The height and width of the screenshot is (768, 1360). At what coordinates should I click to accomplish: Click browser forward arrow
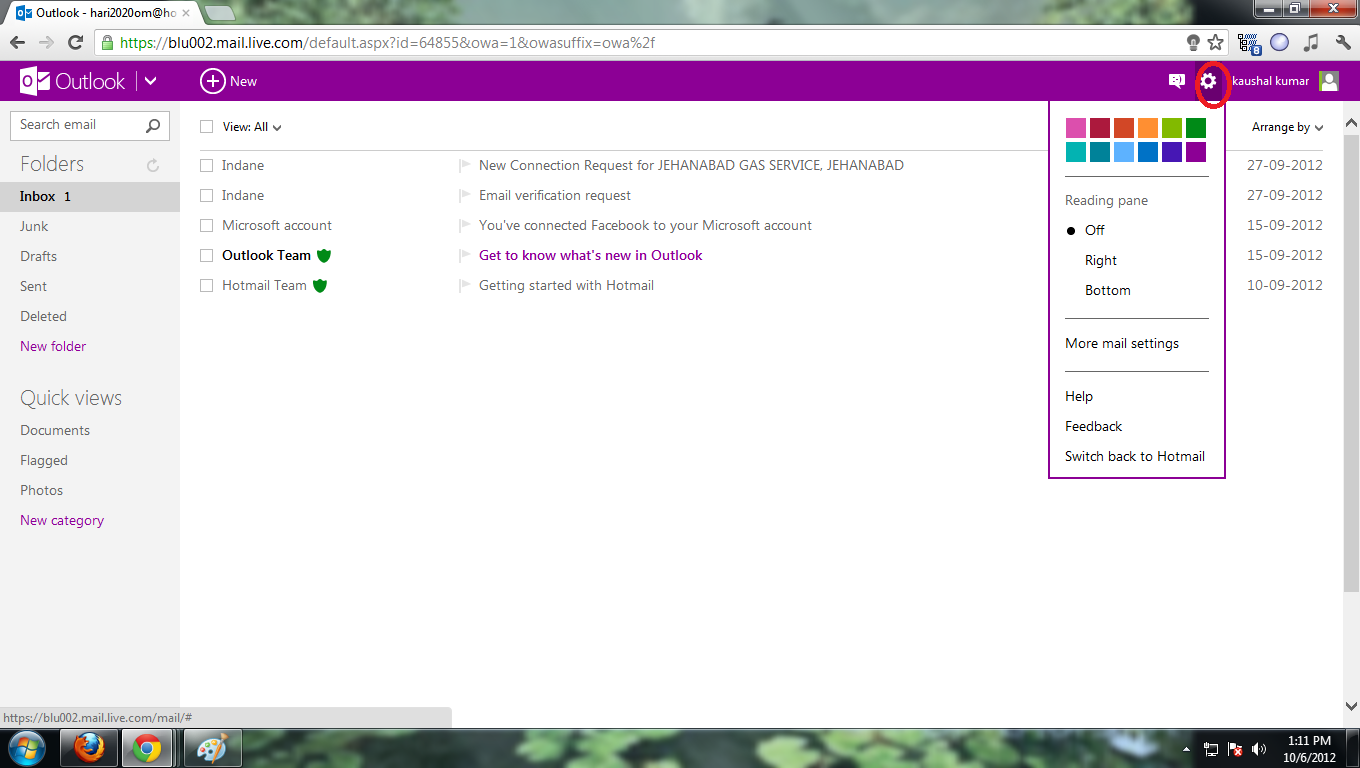(x=46, y=43)
